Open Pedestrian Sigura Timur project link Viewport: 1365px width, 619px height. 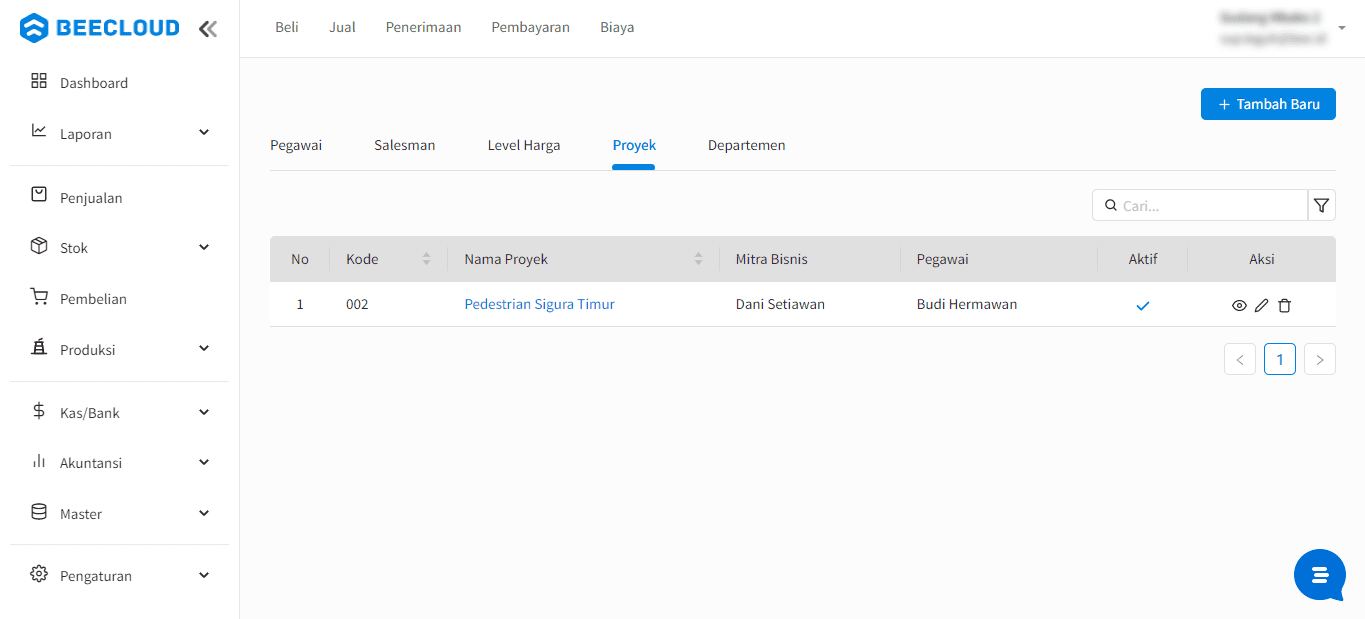539,305
